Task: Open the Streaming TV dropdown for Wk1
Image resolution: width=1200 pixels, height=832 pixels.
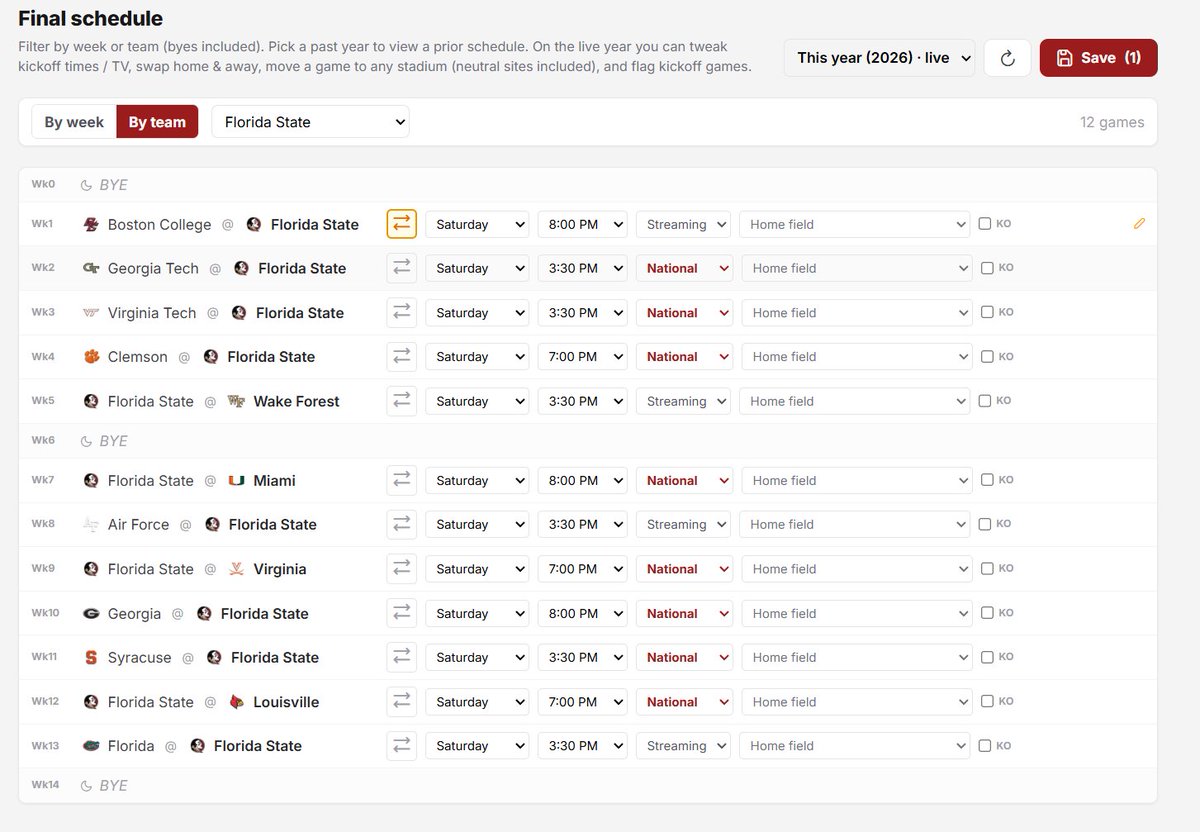Action: [x=683, y=224]
